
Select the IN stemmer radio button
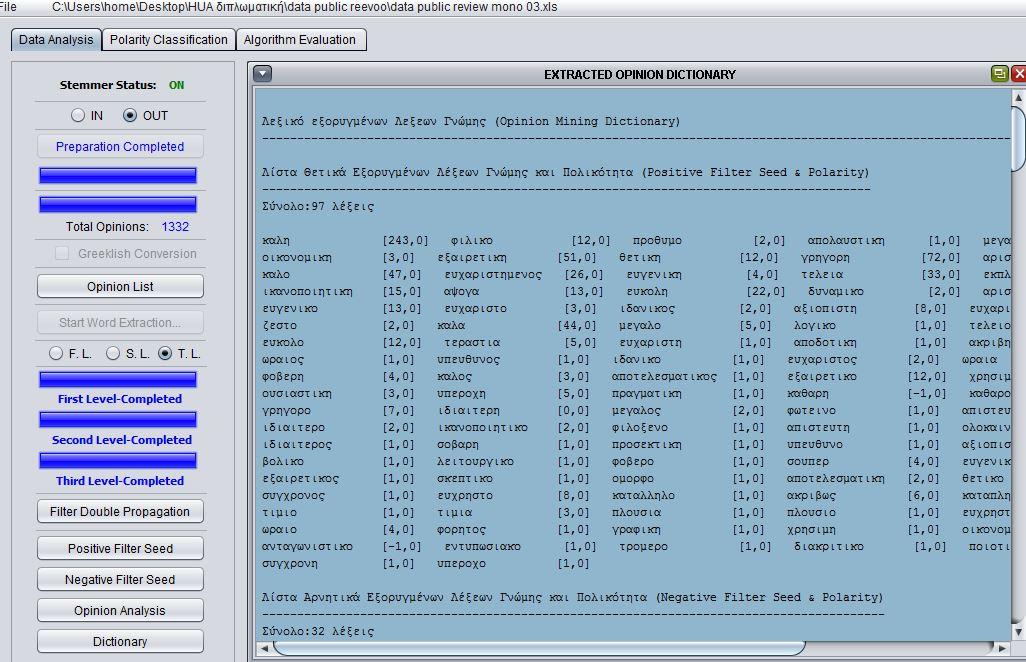click(78, 115)
